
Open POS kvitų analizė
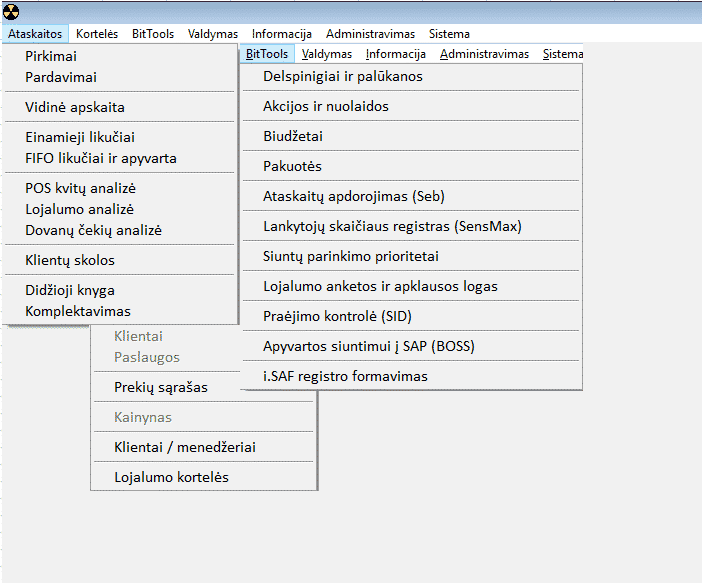pyautogui.click(x=80, y=188)
